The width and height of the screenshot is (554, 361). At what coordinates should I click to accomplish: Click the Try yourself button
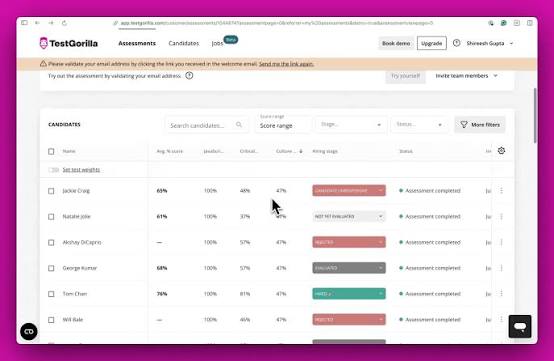[405, 76]
